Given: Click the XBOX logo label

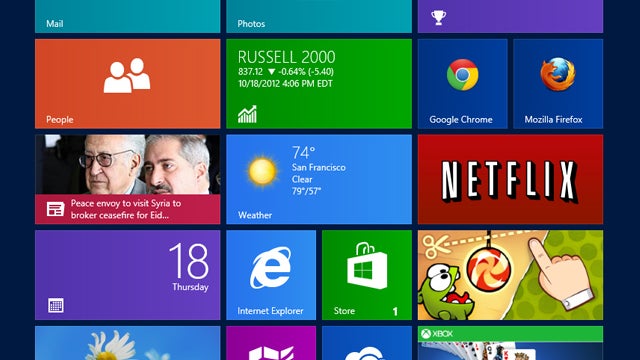Looking at the screenshot, I should point(437,333).
